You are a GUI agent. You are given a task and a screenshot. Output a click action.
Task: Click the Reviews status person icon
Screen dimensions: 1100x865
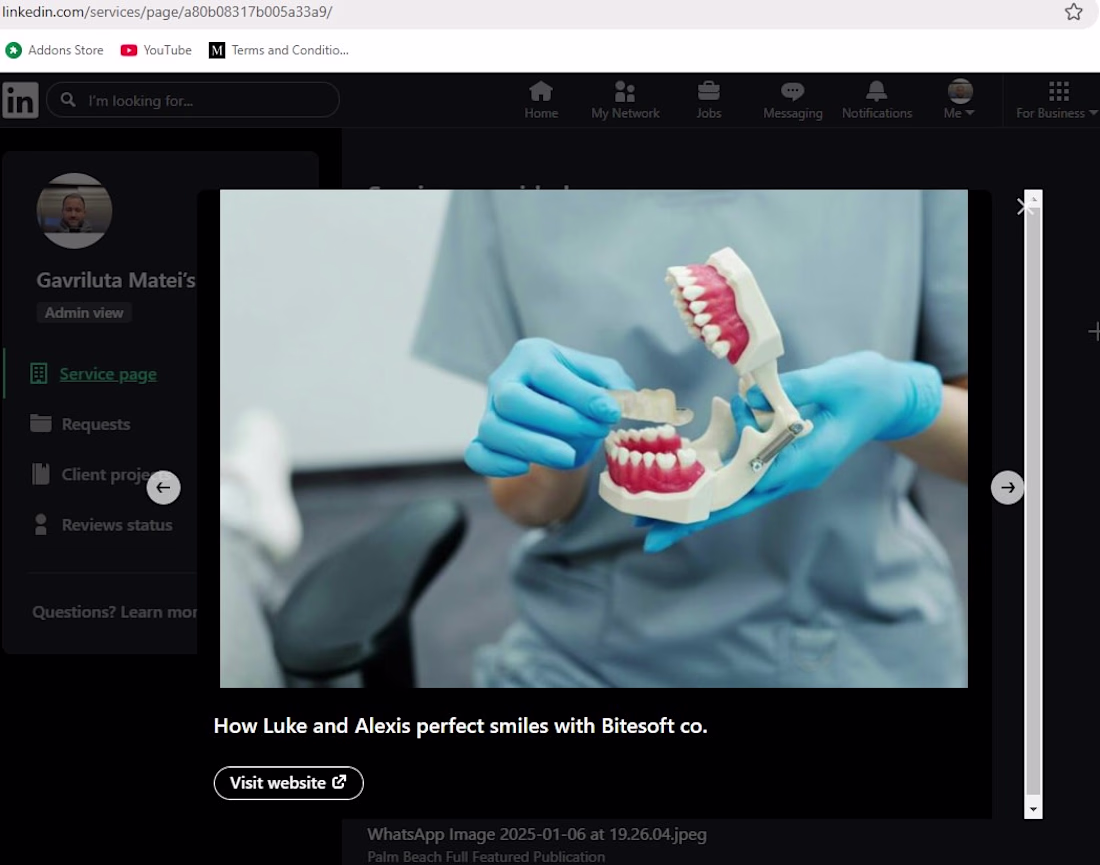[x=41, y=524]
